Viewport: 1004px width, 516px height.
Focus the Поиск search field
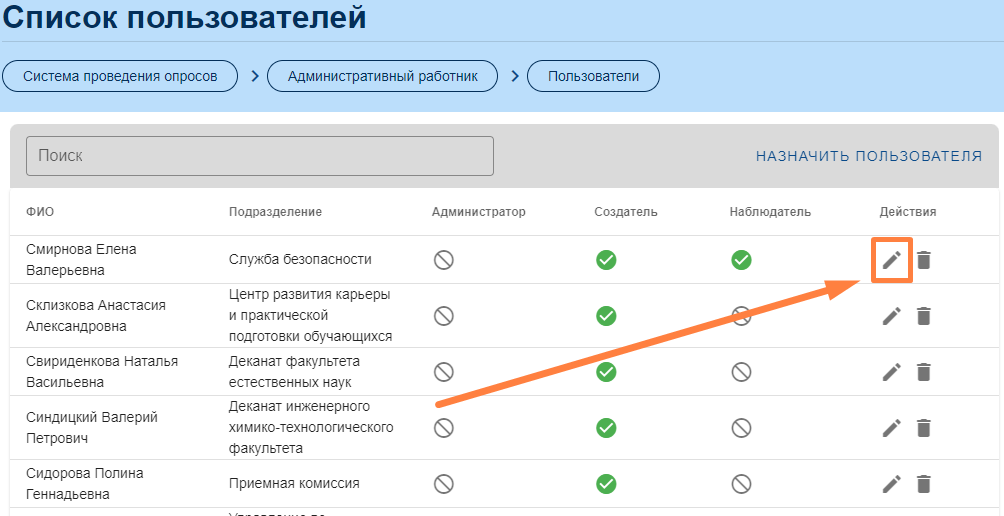(260, 156)
